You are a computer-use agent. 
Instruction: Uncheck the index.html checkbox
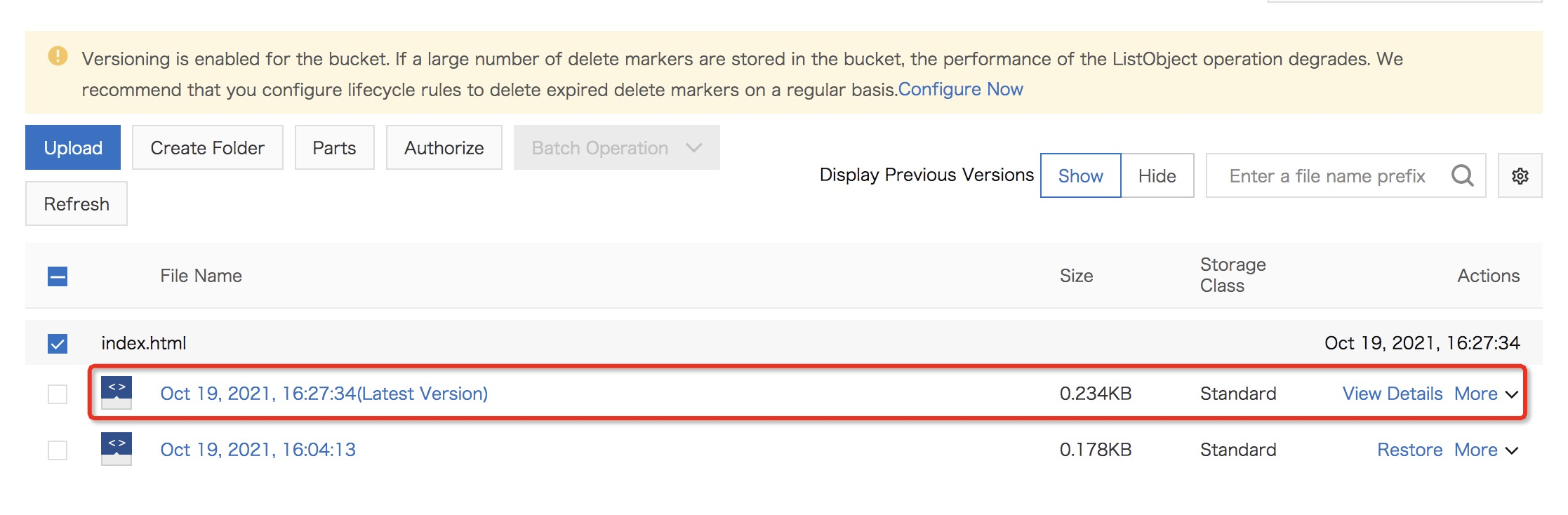(58, 344)
